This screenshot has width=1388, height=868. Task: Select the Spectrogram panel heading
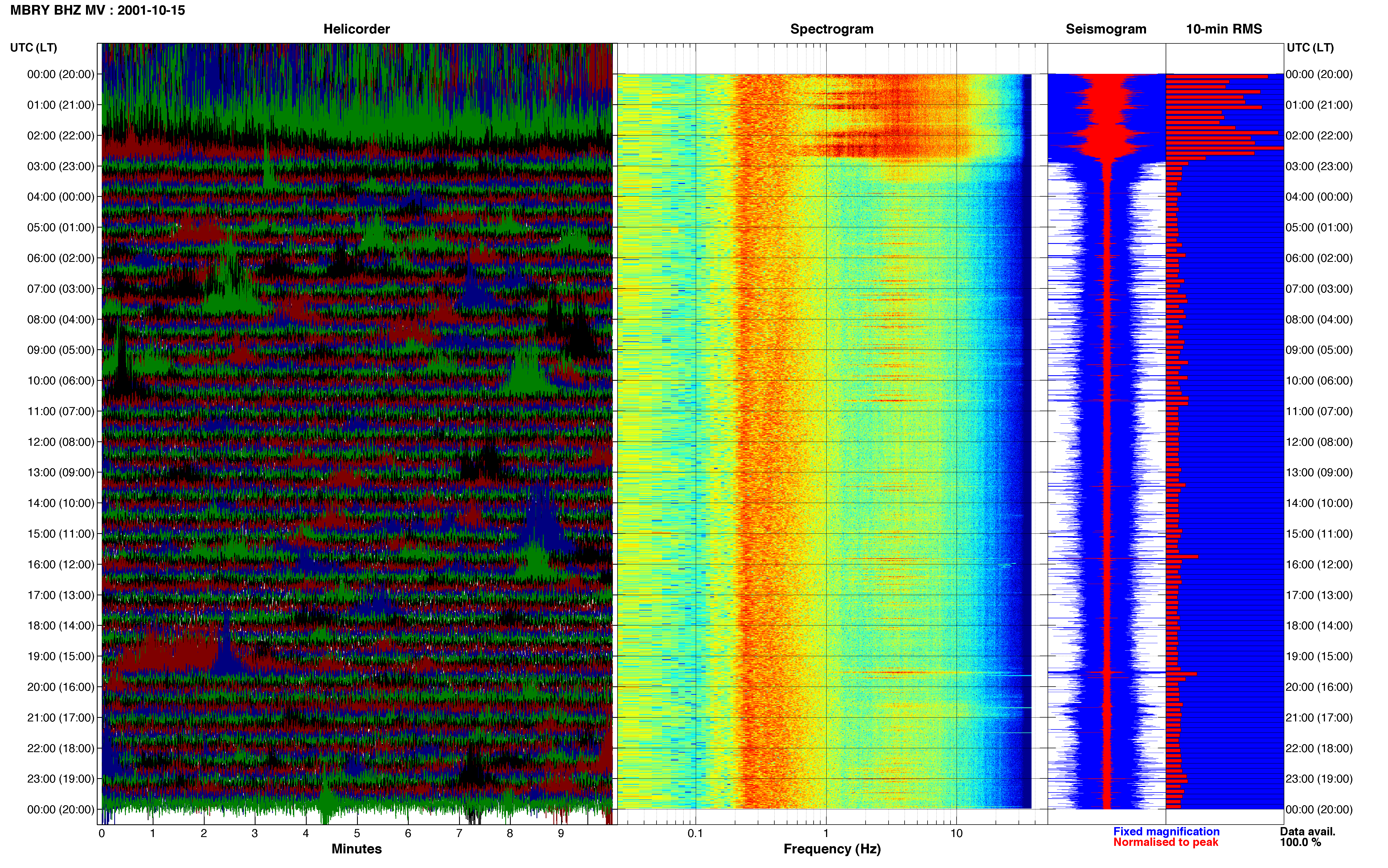coord(832,29)
